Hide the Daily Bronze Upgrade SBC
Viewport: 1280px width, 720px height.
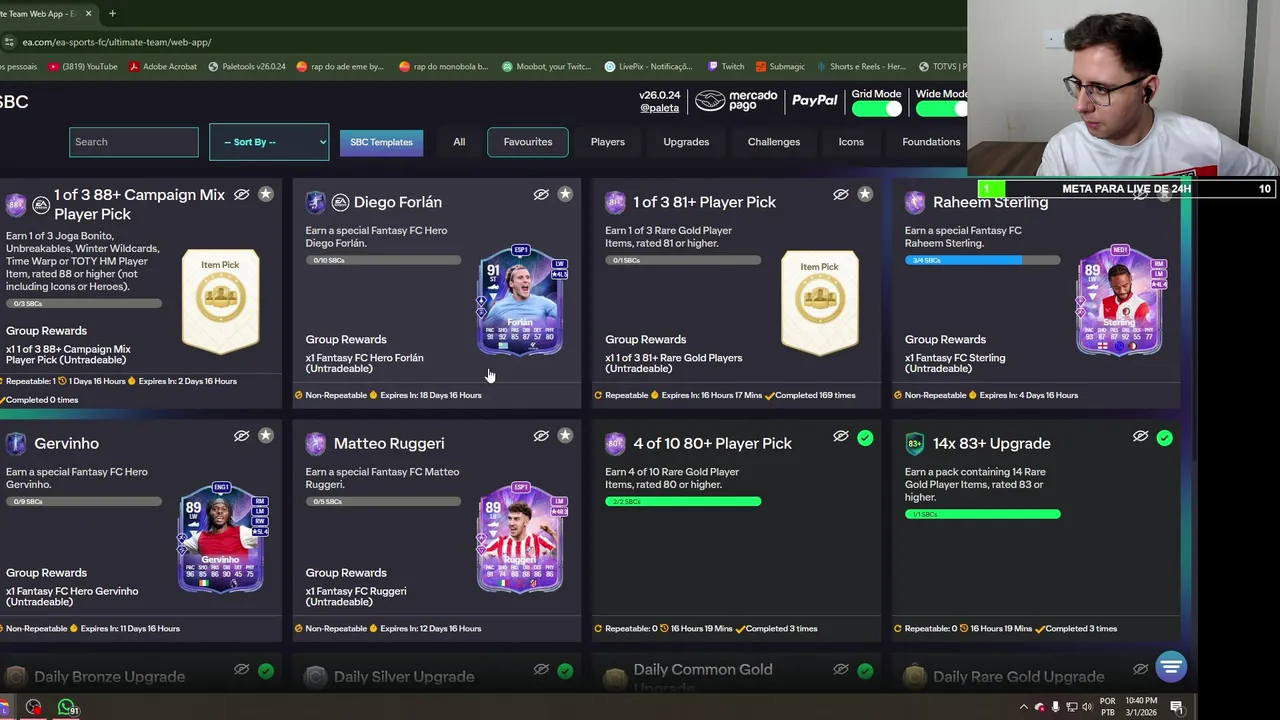(241, 669)
